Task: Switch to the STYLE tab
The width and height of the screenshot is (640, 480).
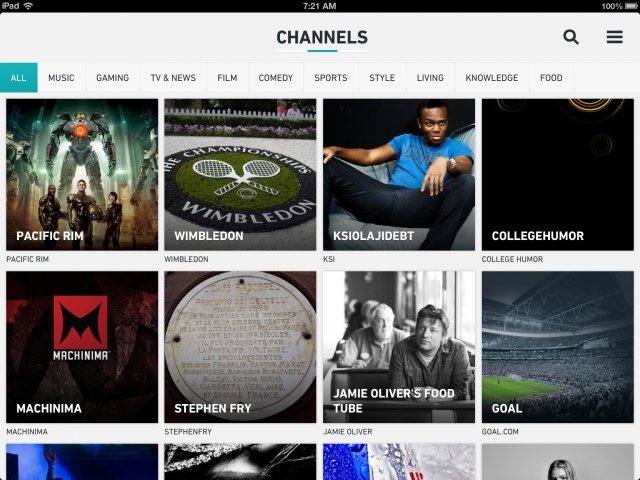Action: [x=382, y=78]
